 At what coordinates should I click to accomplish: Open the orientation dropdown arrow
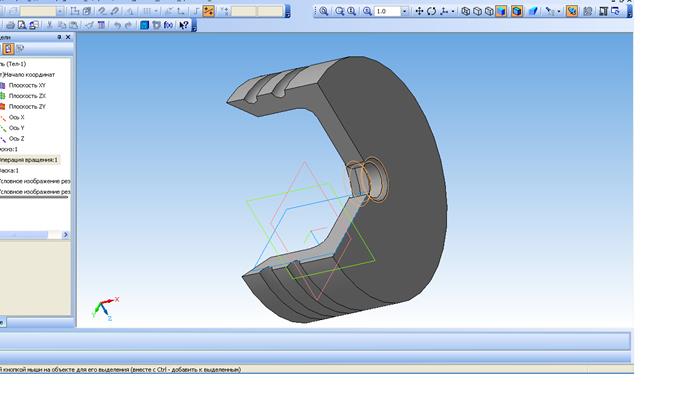click(453, 11)
